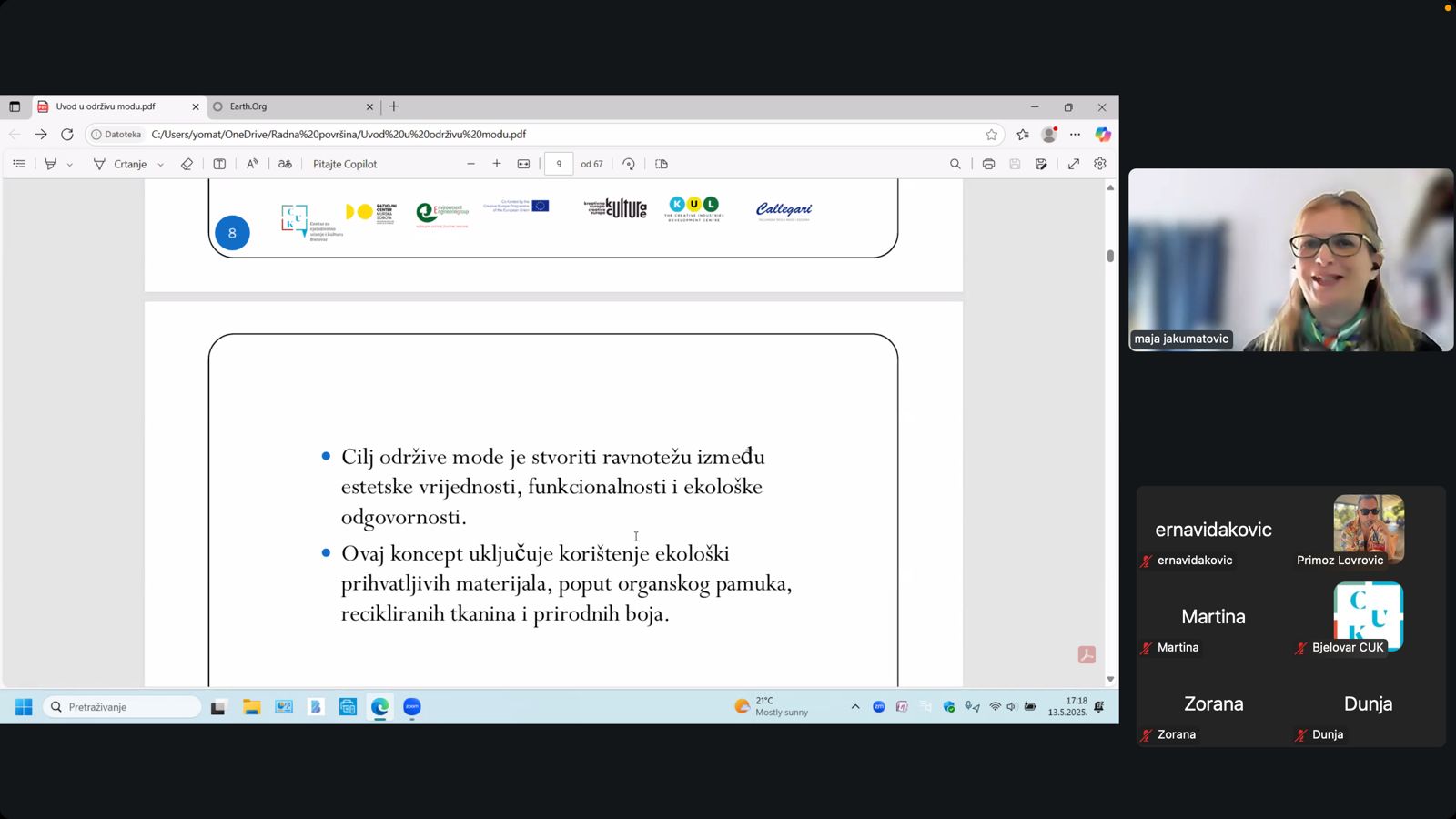Select the eraser tool in PDF toolbar

click(187, 164)
